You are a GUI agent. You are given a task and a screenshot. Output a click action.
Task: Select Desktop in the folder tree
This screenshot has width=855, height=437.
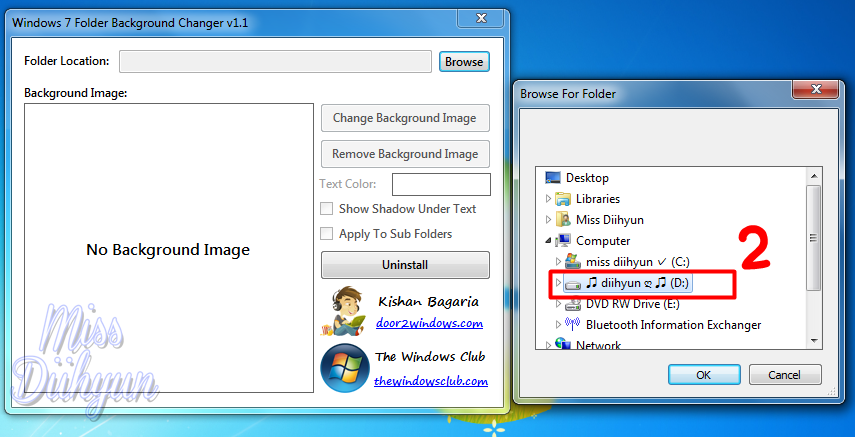click(587, 178)
